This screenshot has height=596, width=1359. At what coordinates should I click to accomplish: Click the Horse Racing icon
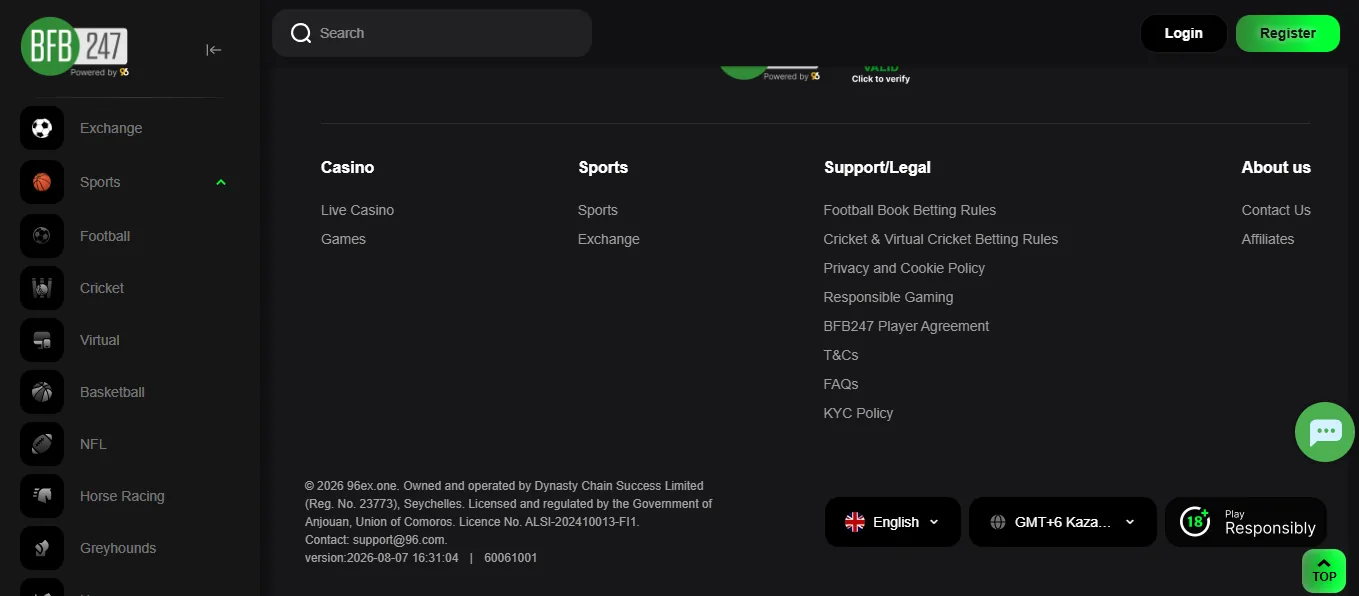tap(42, 496)
